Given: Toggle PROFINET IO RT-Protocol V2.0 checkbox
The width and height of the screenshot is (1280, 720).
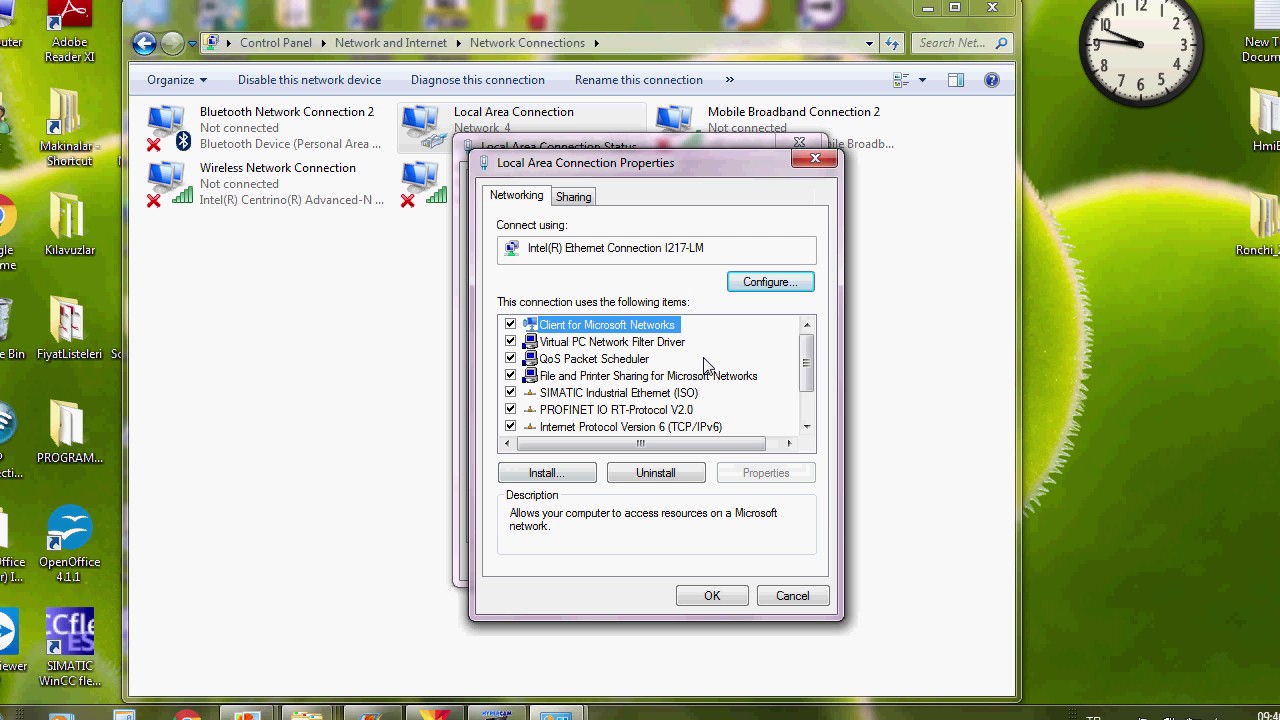Looking at the screenshot, I should (x=511, y=410).
